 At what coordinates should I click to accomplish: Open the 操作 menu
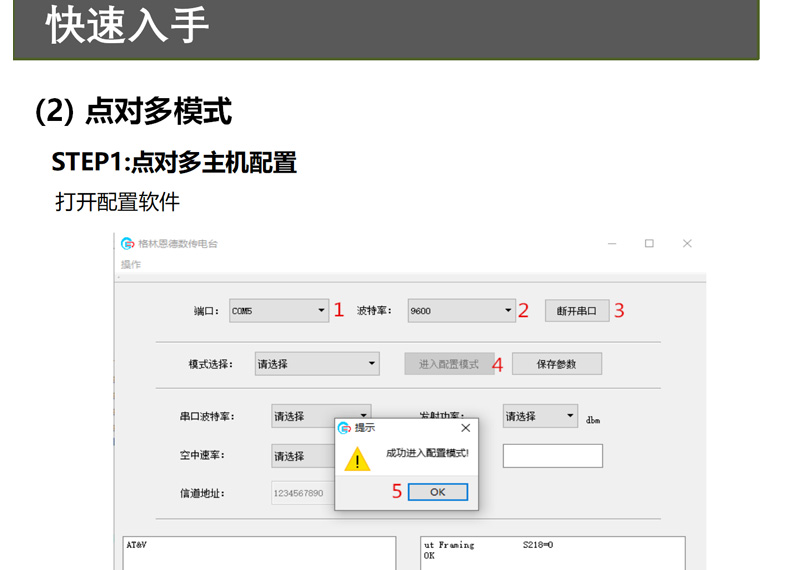(x=131, y=264)
